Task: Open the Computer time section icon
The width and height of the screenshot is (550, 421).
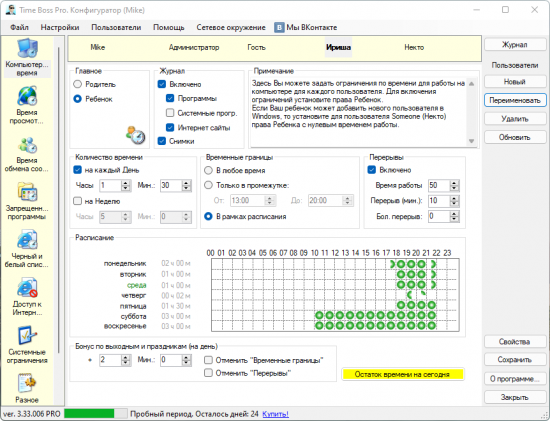Action: [27, 48]
